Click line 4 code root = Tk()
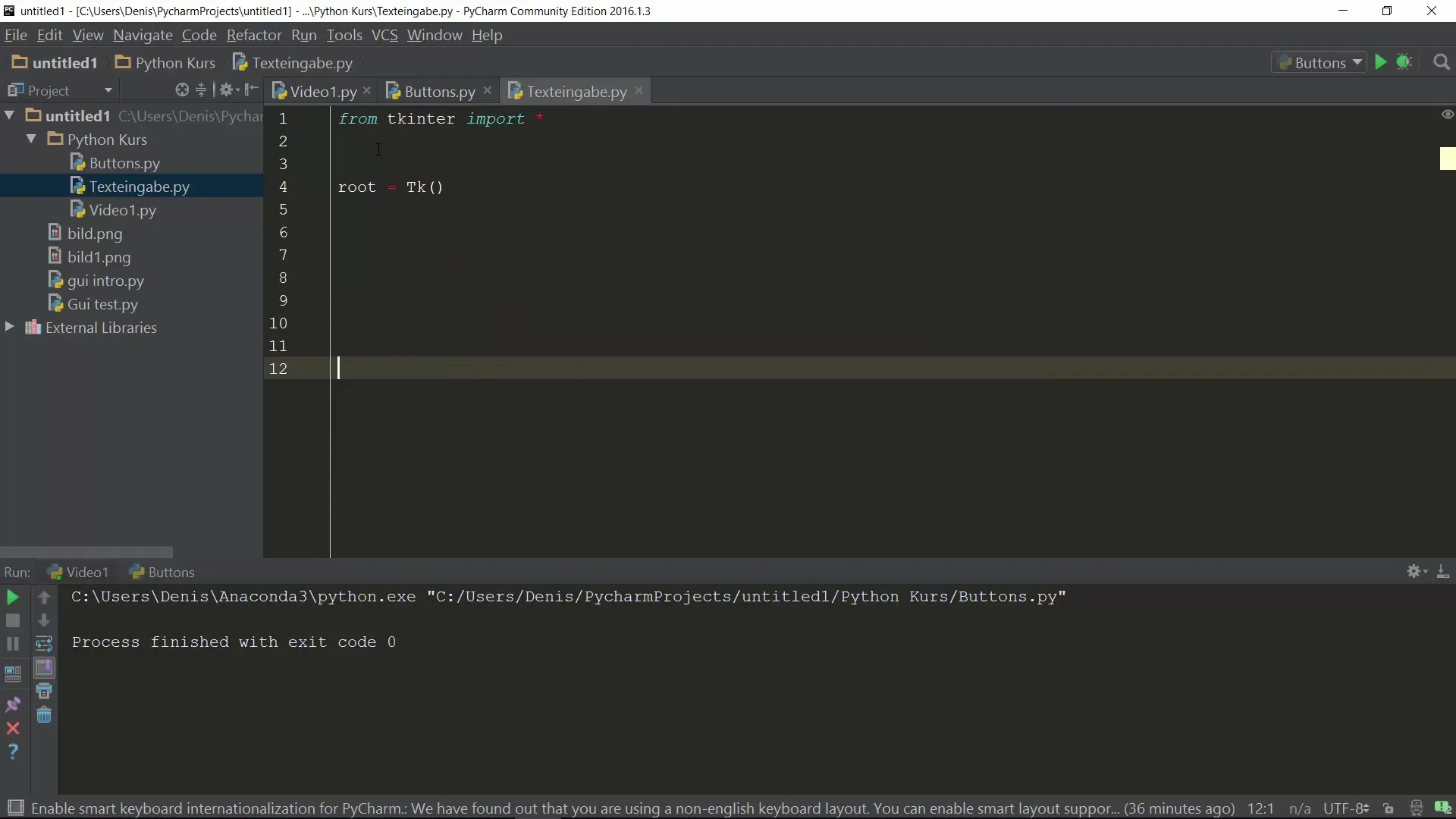Viewport: 1456px width, 819px height. click(391, 187)
